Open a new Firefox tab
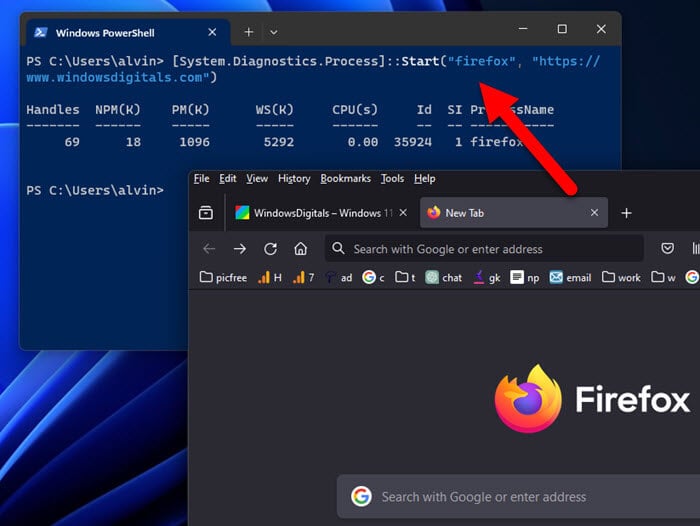This screenshot has height=526, width=700. (x=626, y=213)
